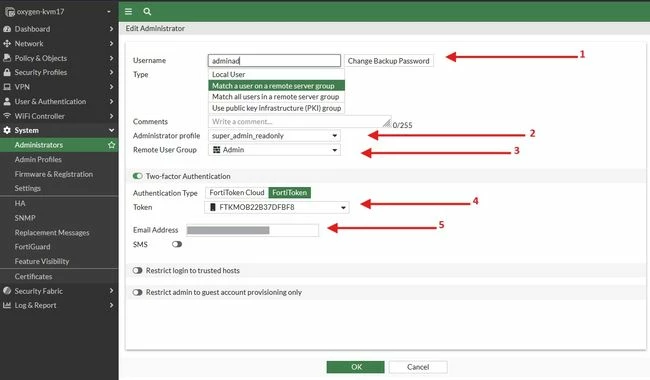This screenshot has width=650, height=380.
Task: Click Change Backup Password button
Action: (x=388, y=61)
